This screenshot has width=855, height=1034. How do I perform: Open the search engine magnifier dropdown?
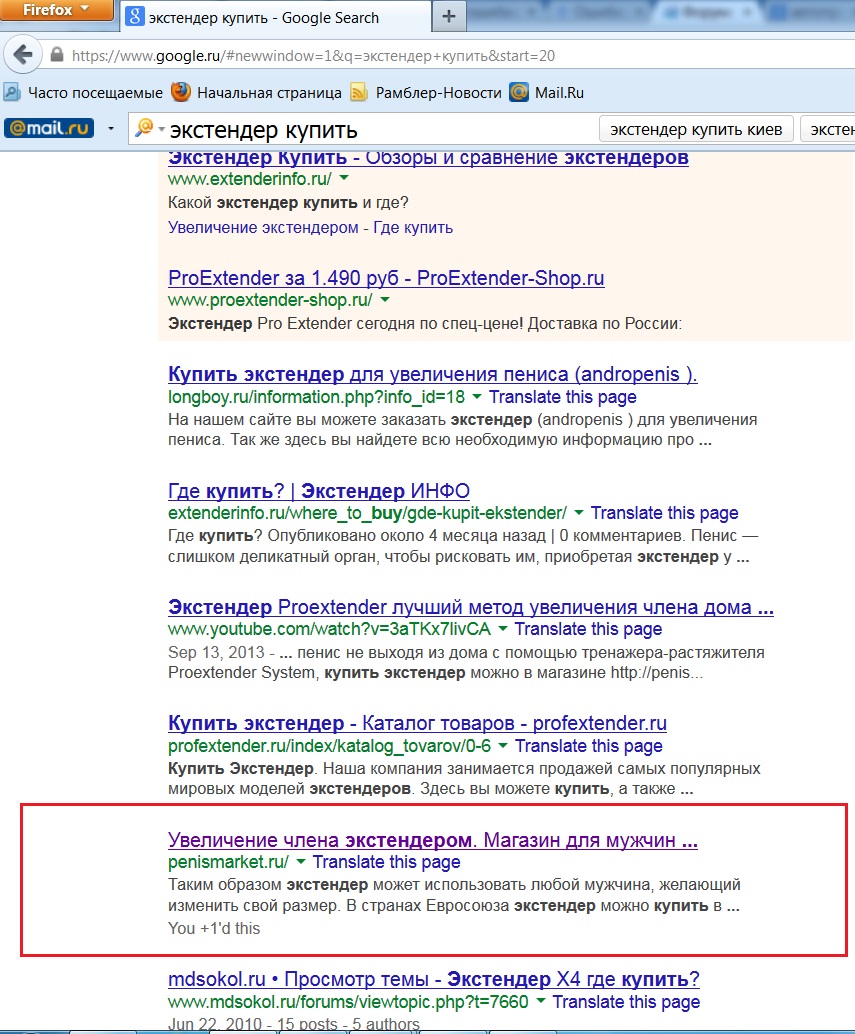[149, 128]
